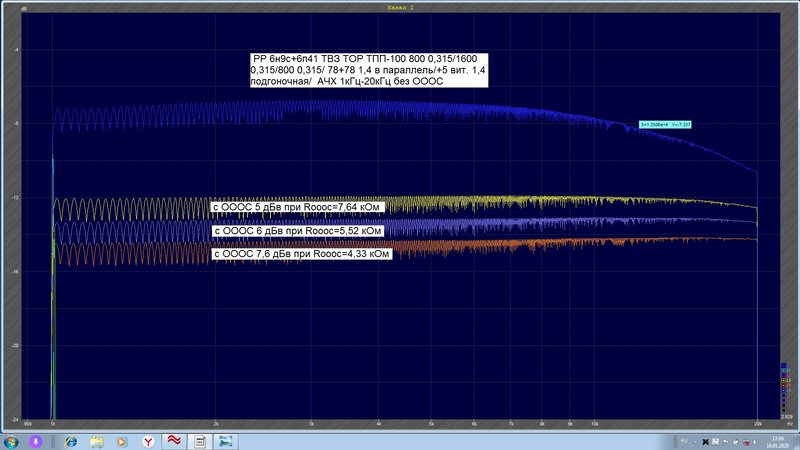
Task: Click annotation 'с ОООС 5 дБв при Rооос=7,64 кОм'
Action: click(297, 207)
